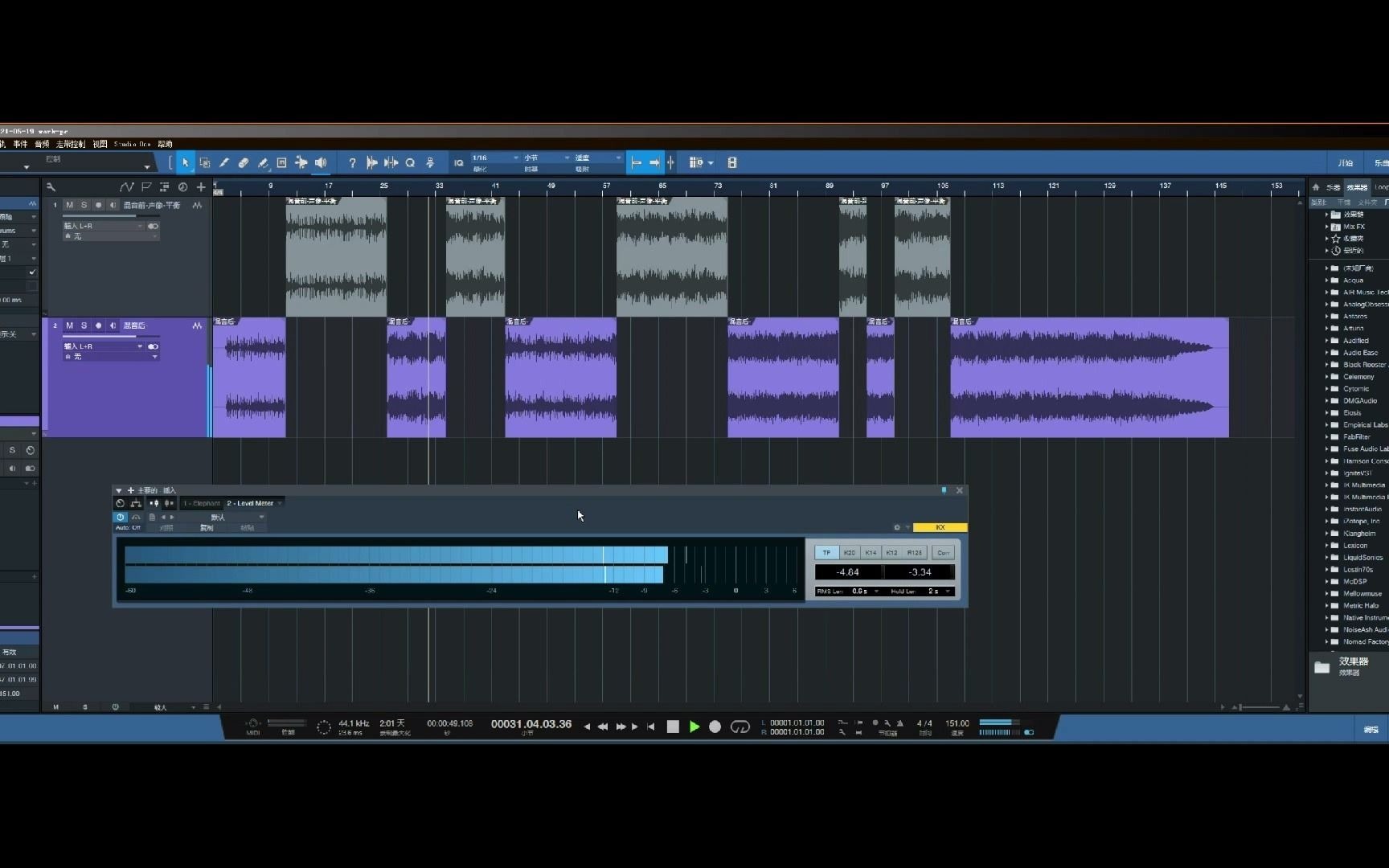Start playback with the green Play button

[x=694, y=727]
